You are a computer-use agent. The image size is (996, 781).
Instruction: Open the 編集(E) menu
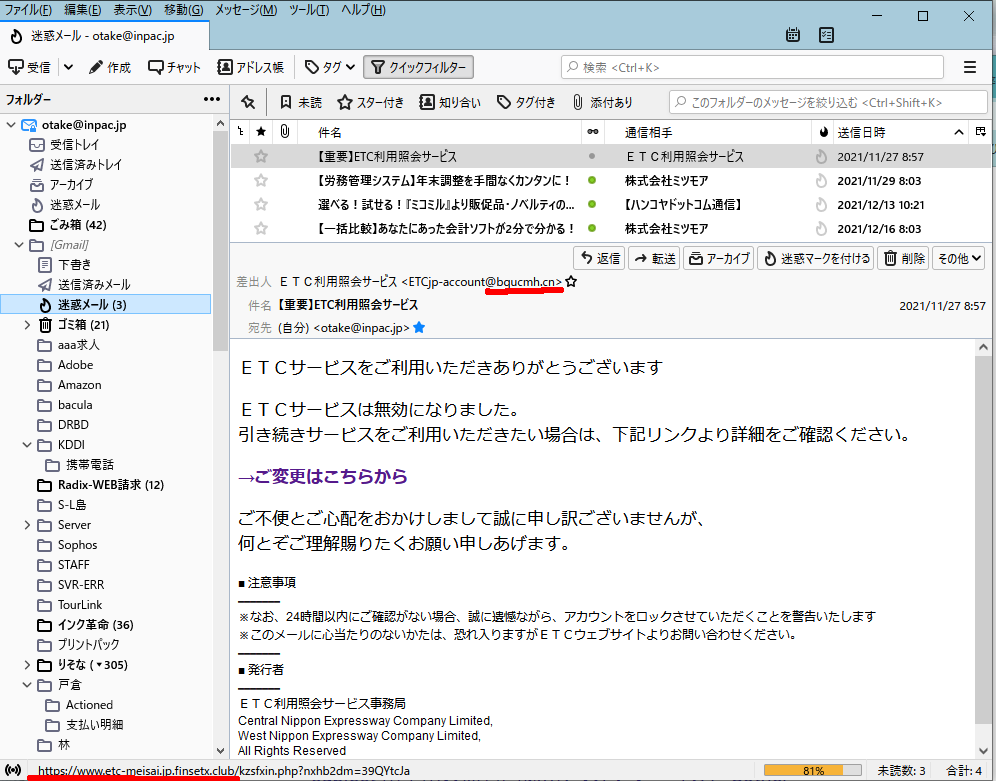click(83, 10)
